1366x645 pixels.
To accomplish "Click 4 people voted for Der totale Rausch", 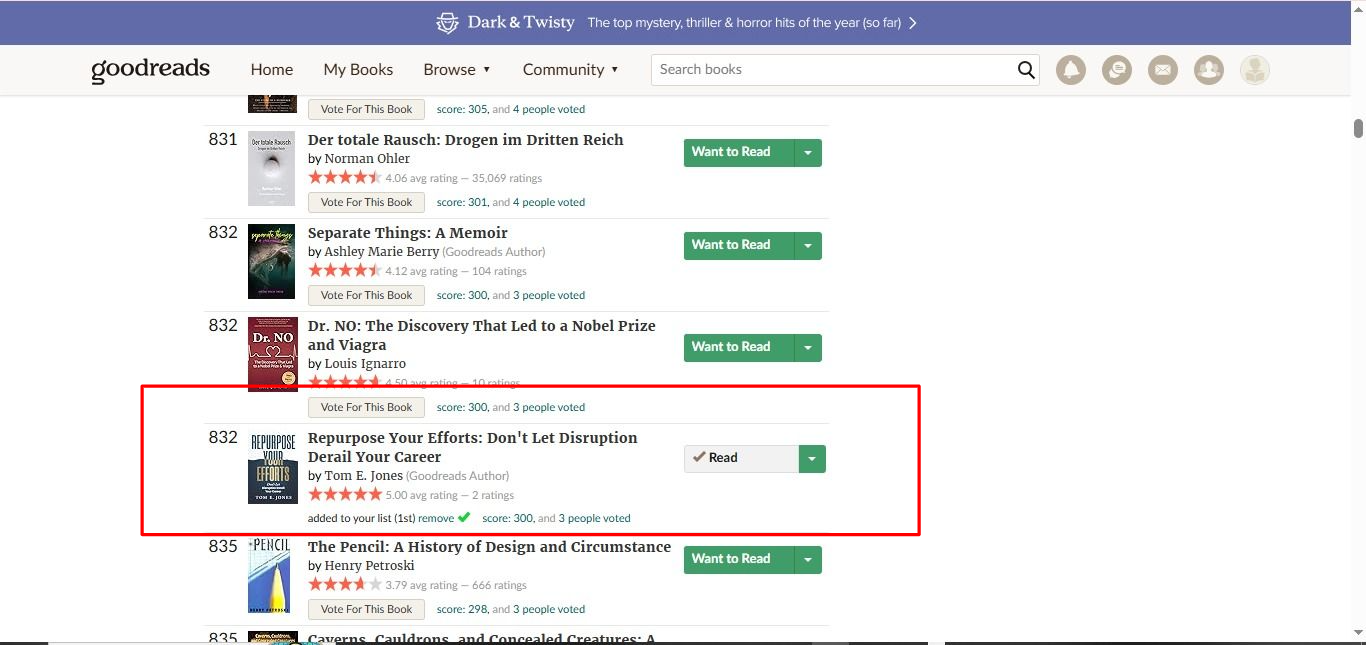I will (x=549, y=202).
